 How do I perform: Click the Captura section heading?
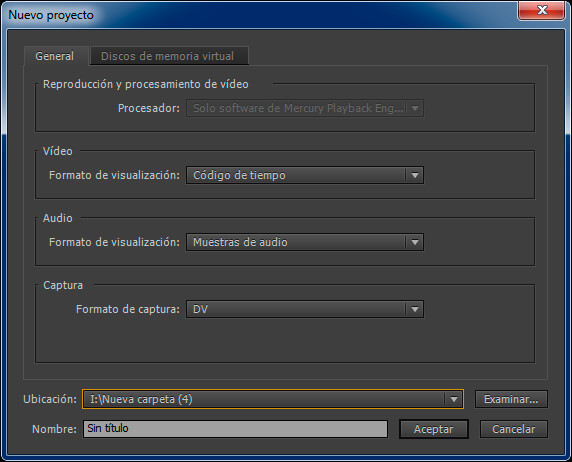click(x=63, y=285)
